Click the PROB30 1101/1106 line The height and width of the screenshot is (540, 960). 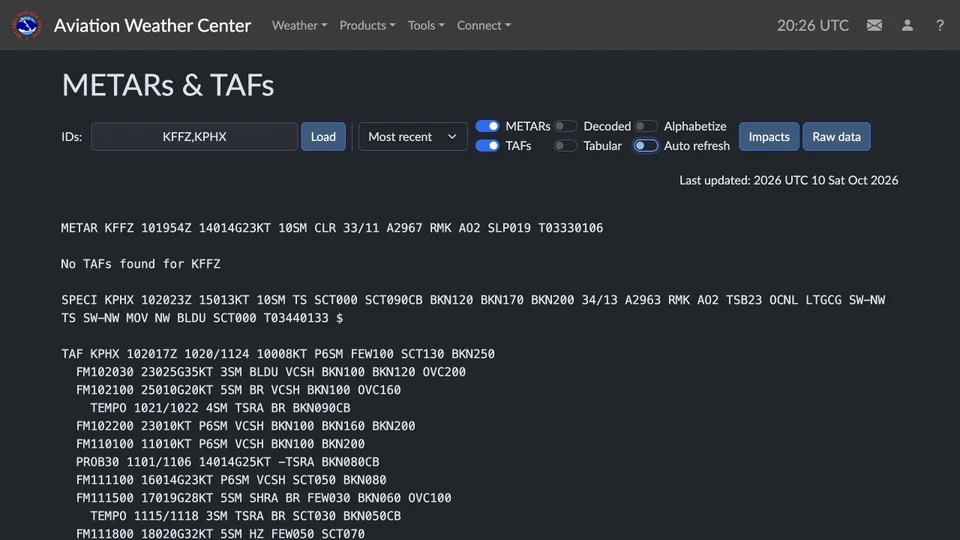pos(228,462)
